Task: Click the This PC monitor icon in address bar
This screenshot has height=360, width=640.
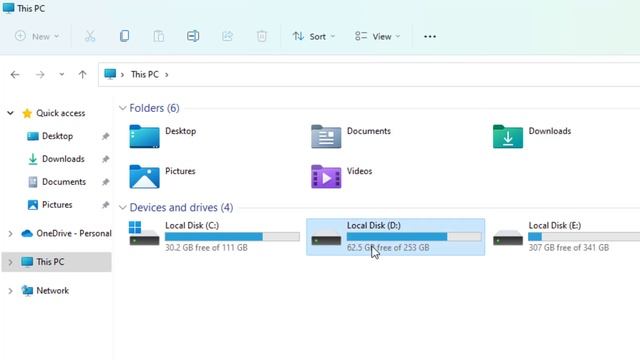Action: 110,74
